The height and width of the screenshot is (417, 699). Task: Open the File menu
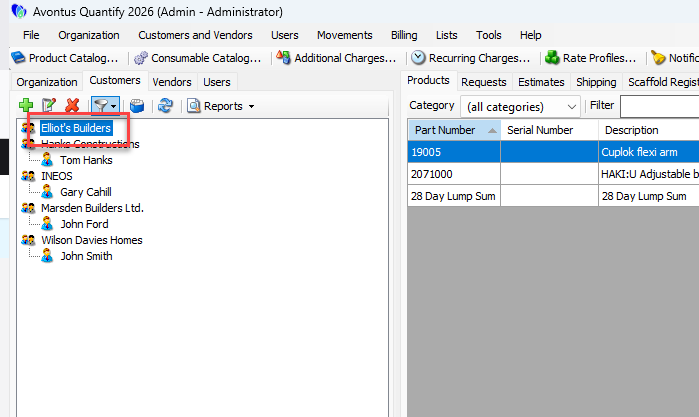click(x=31, y=35)
